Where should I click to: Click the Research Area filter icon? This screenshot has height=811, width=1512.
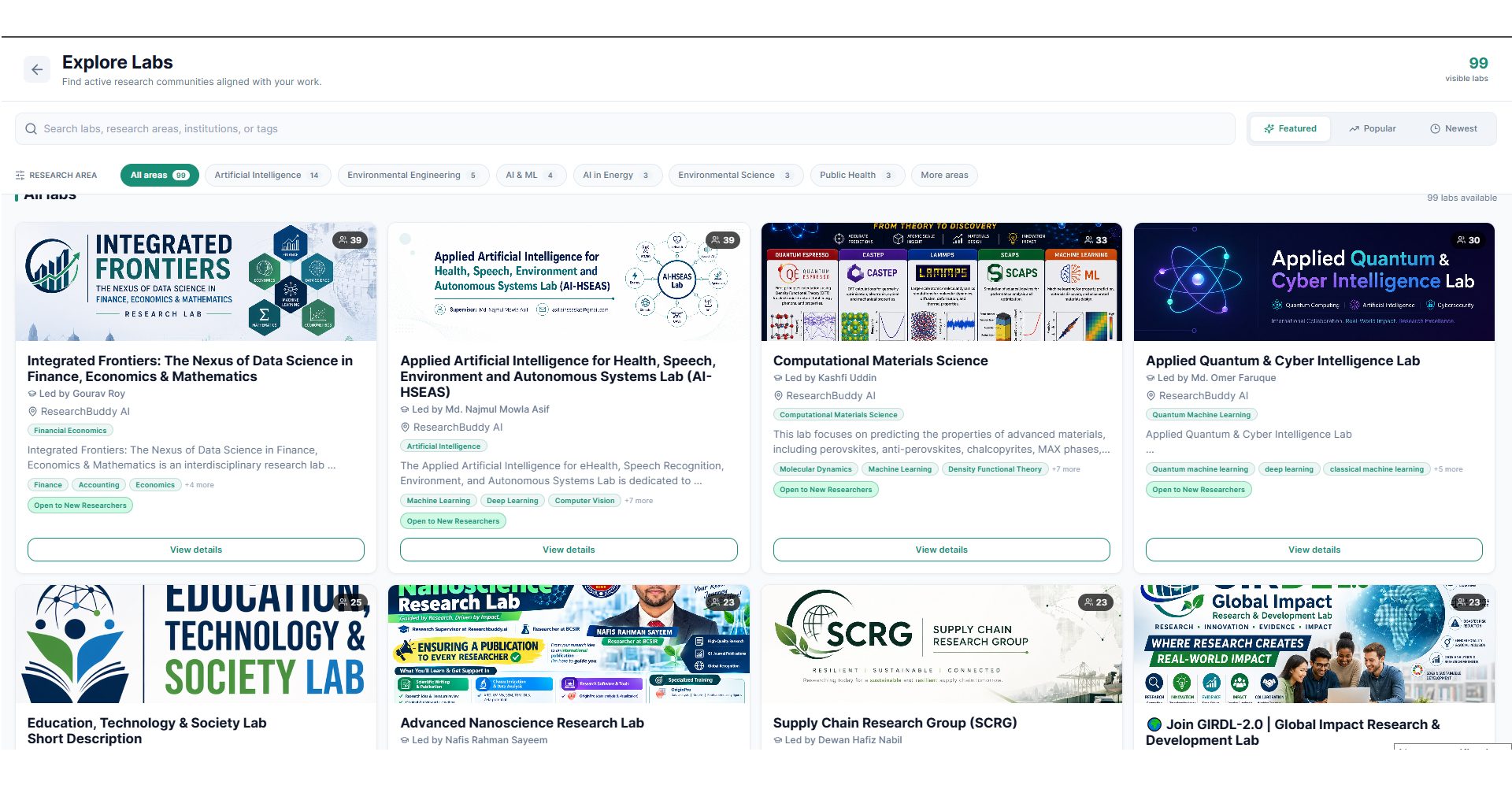[20, 176]
